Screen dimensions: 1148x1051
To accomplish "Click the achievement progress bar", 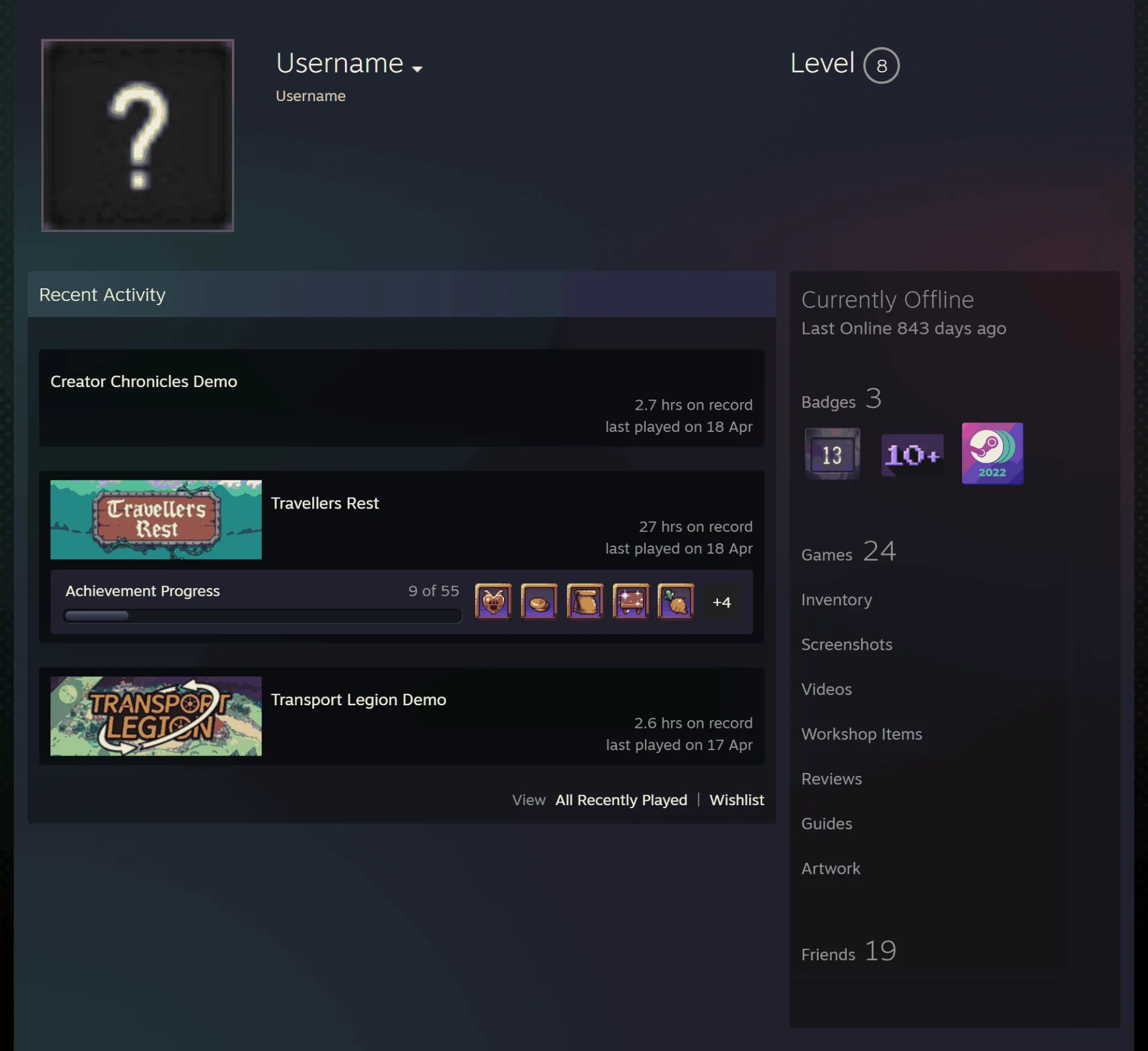I will (x=262, y=616).
